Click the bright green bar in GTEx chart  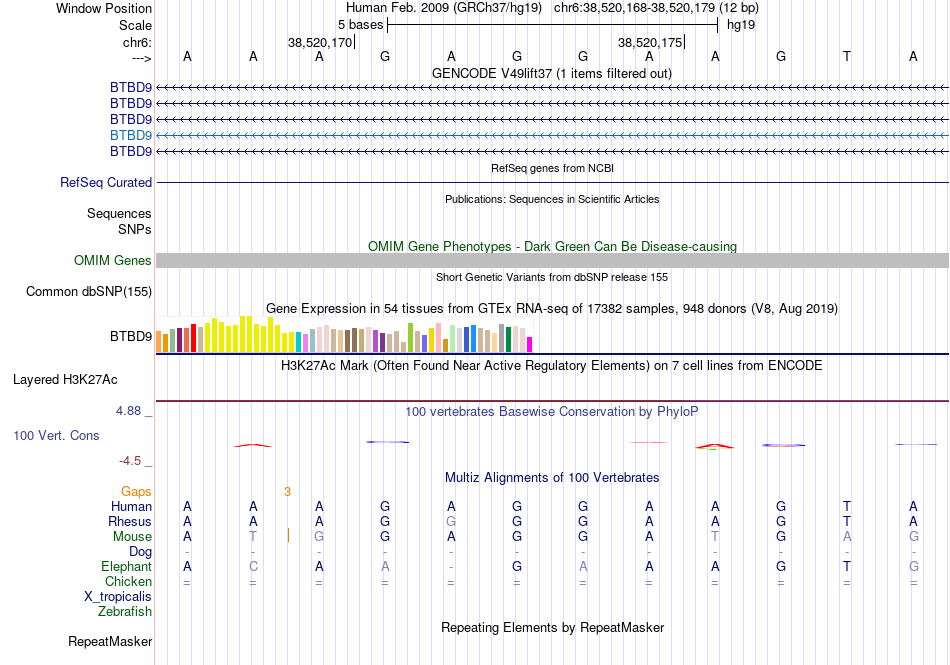(410, 337)
